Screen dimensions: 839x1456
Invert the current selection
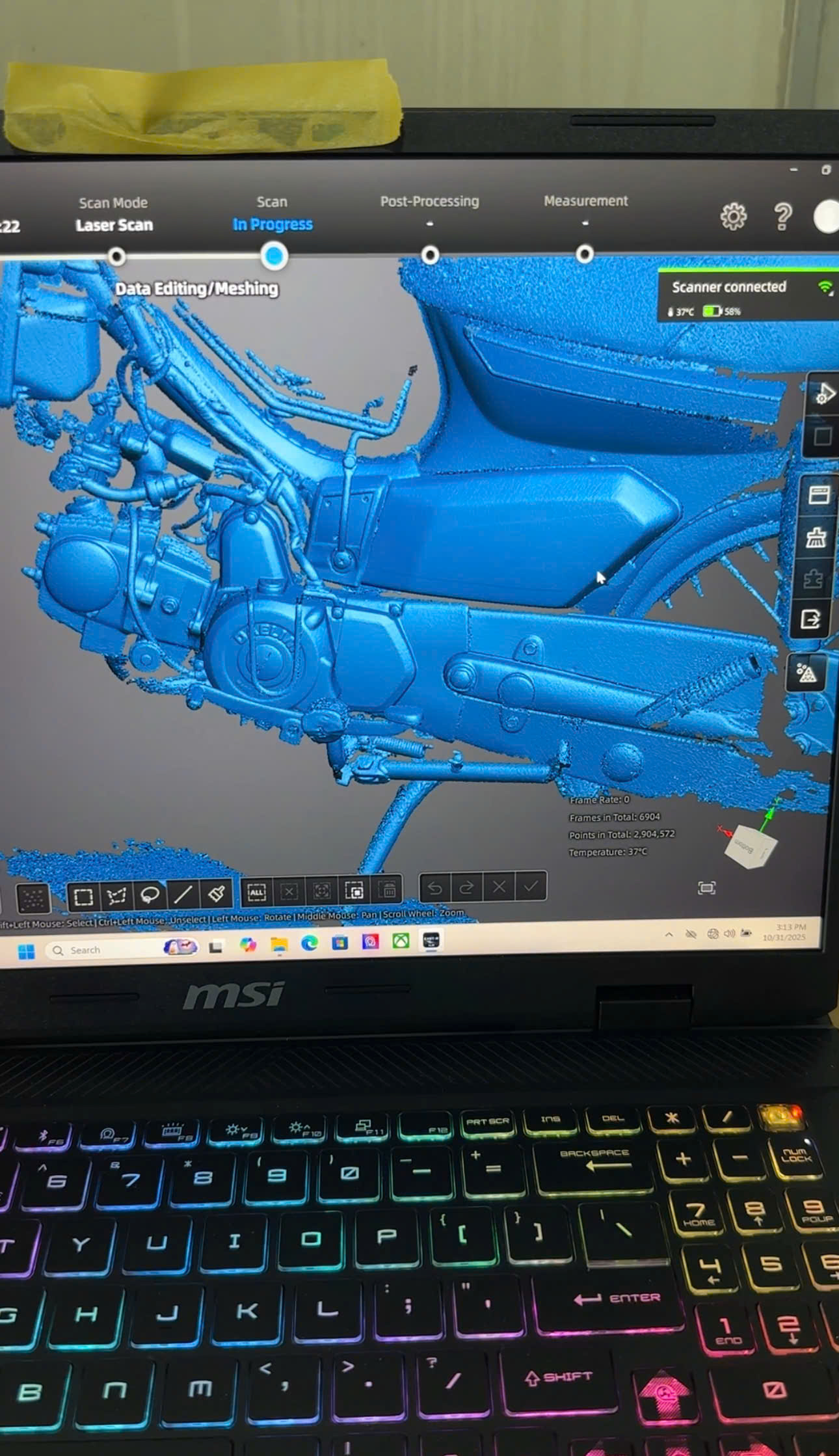(354, 891)
